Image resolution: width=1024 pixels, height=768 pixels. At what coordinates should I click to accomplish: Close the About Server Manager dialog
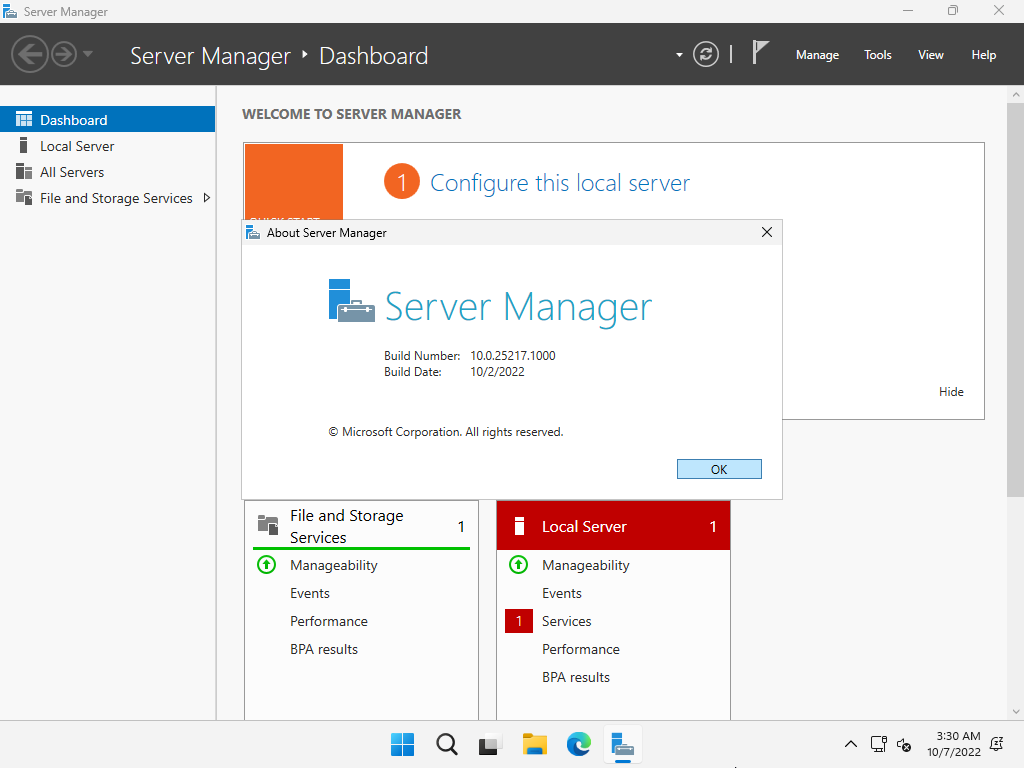pyautogui.click(x=767, y=232)
